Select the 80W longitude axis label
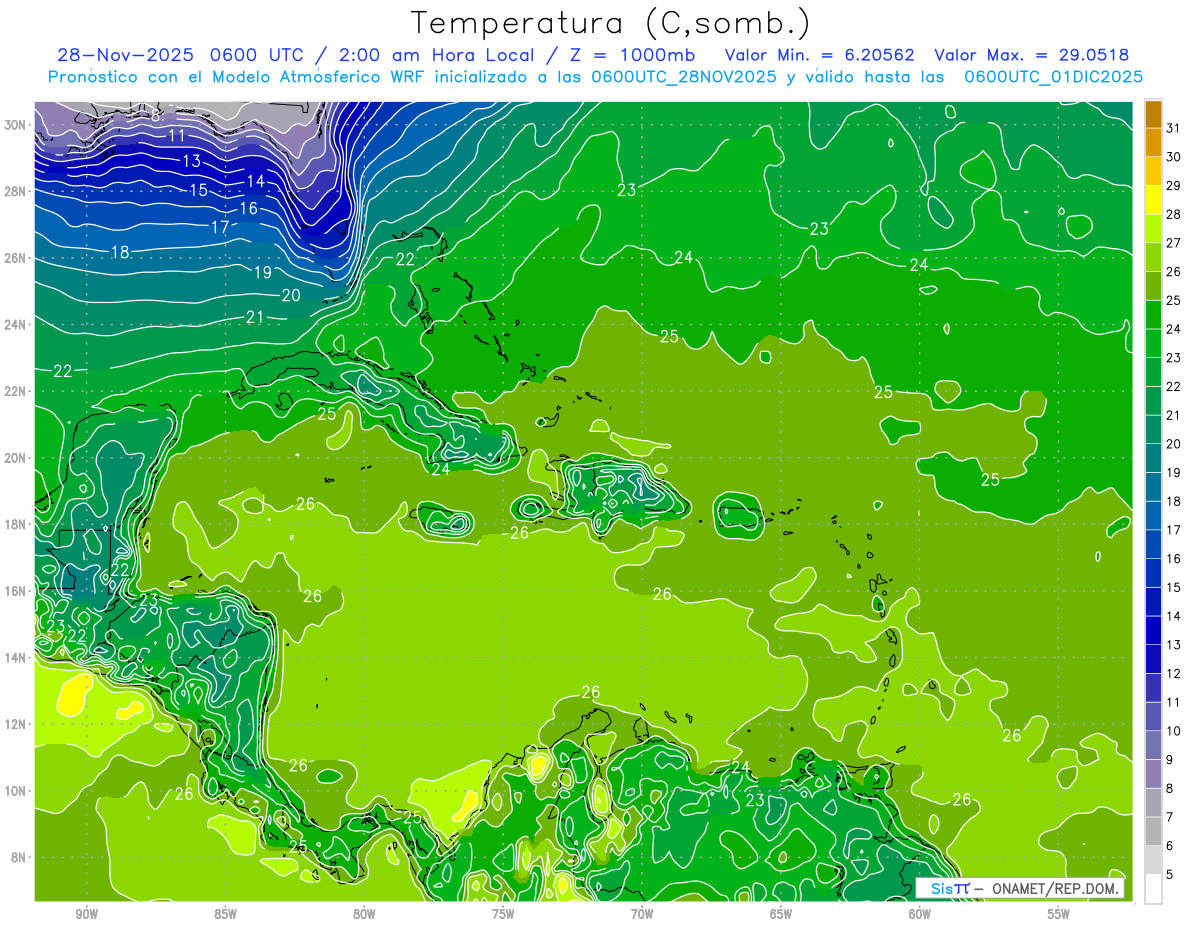This screenshot has height=927, width=1200. pyautogui.click(x=364, y=914)
